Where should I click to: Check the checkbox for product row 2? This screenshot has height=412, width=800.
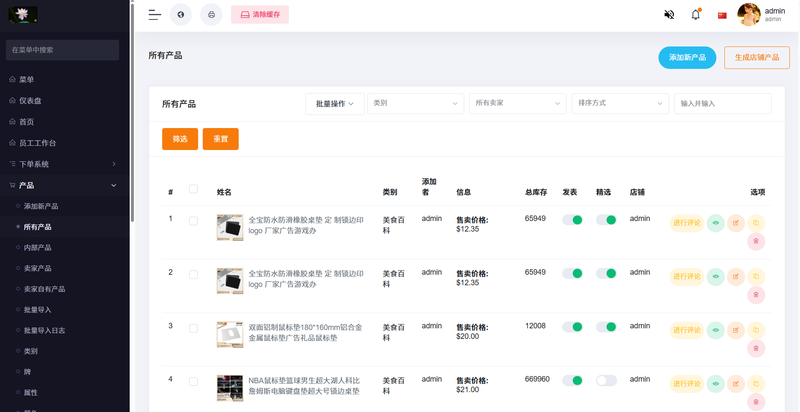pyautogui.click(x=193, y=274)
